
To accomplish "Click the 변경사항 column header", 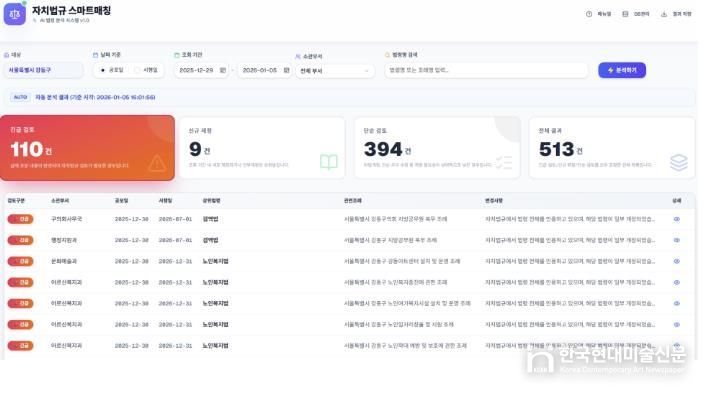I will click(494, 201).
